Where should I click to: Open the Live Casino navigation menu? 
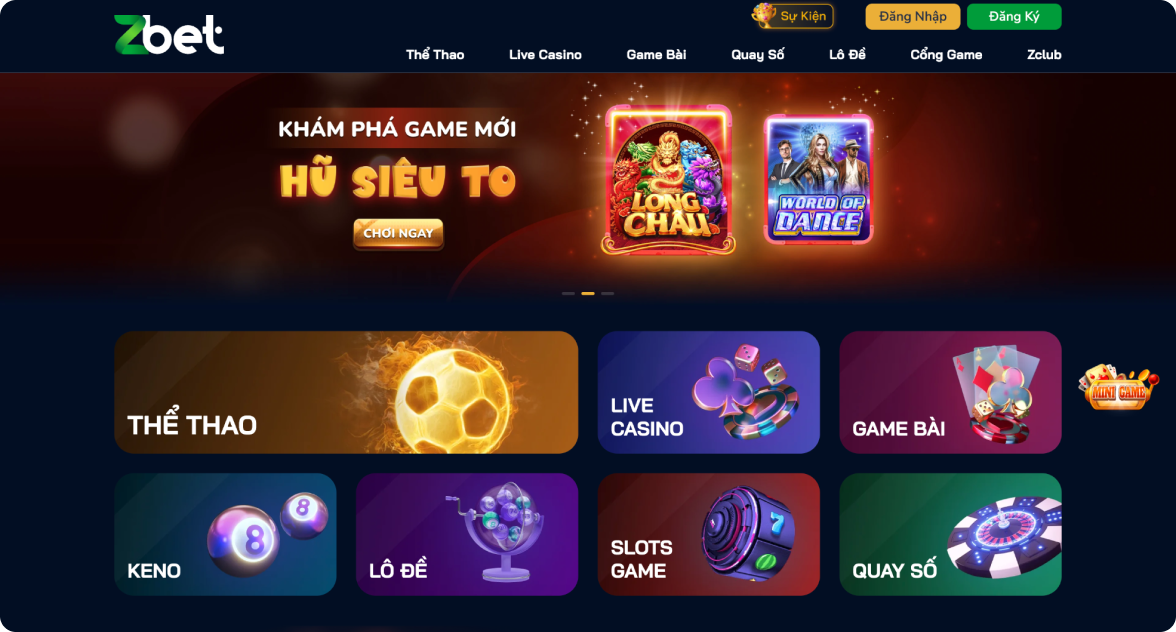545,55
